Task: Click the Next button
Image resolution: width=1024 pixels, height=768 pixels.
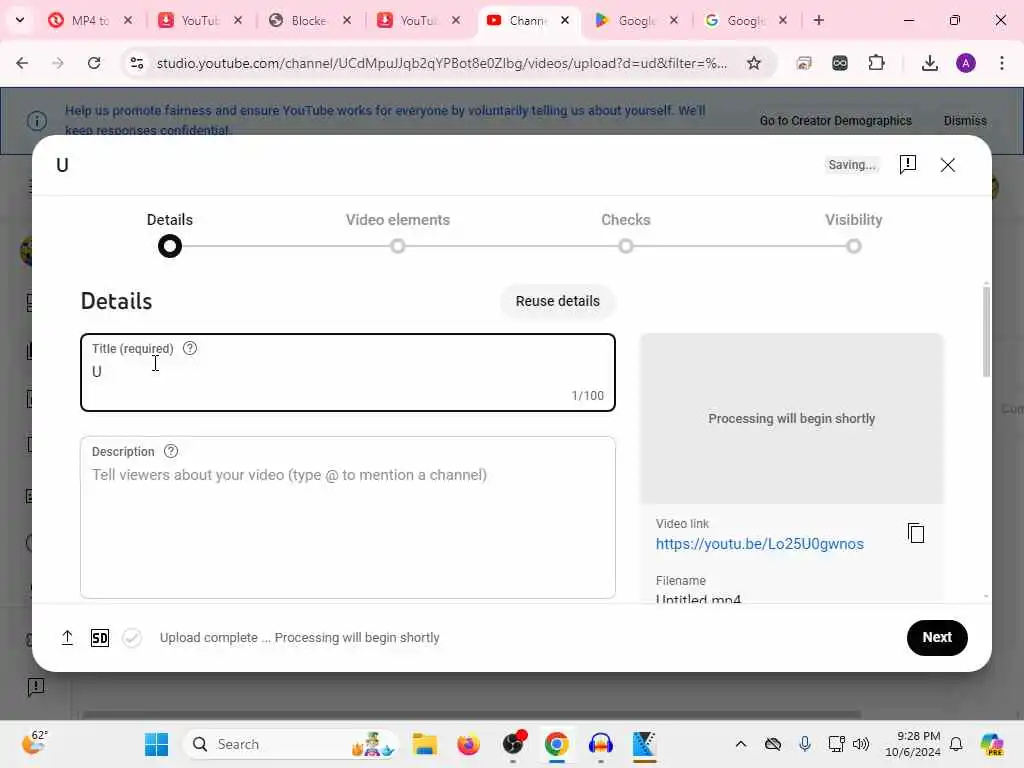Action: coord(937,637)
